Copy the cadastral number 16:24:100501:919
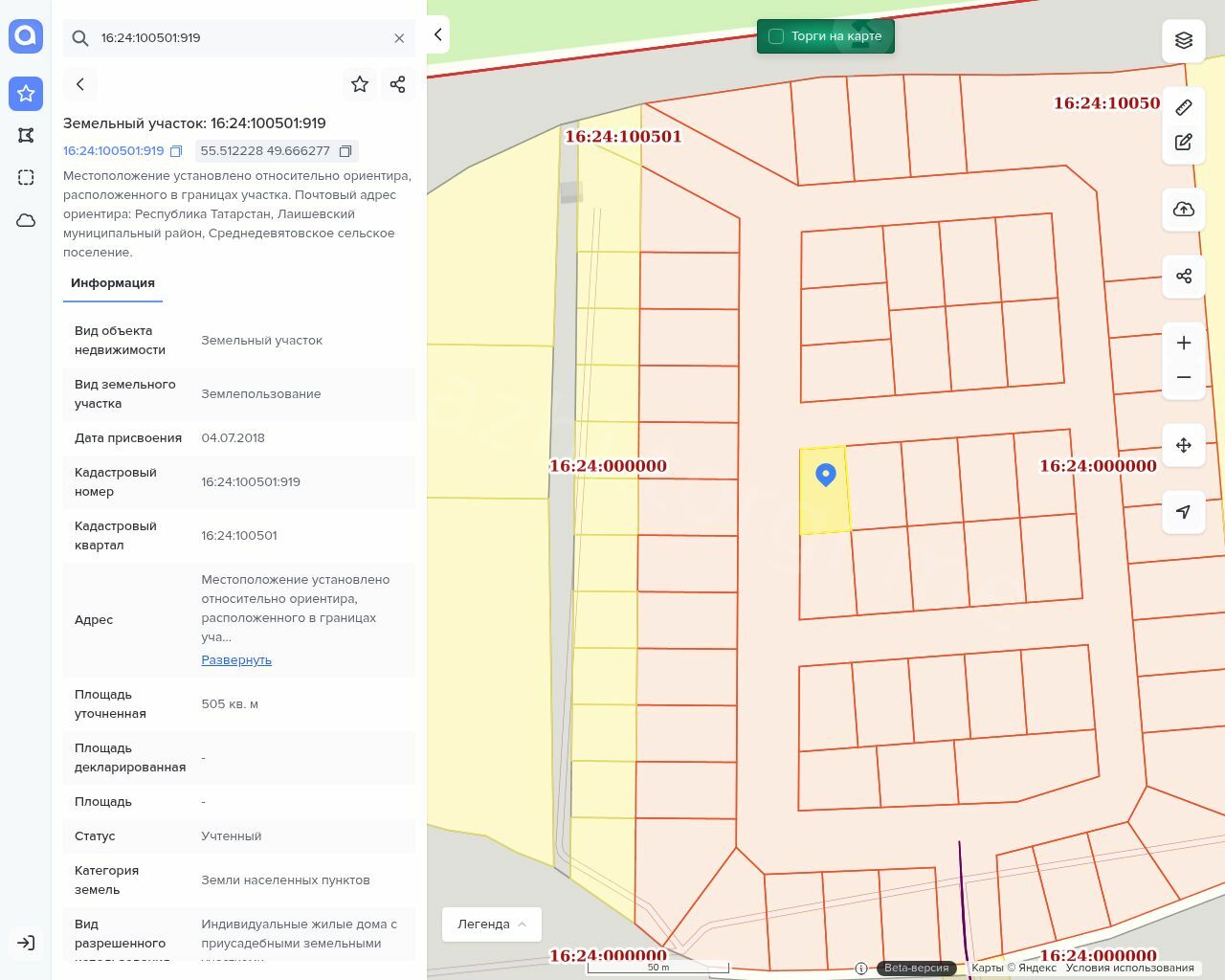 pyautogui.click(x=176, y=151)
